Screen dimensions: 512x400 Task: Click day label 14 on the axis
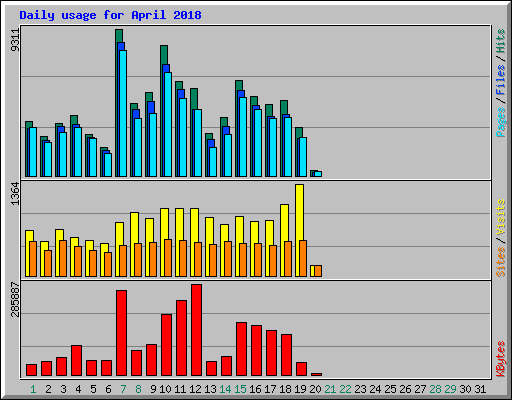[225, 389]
